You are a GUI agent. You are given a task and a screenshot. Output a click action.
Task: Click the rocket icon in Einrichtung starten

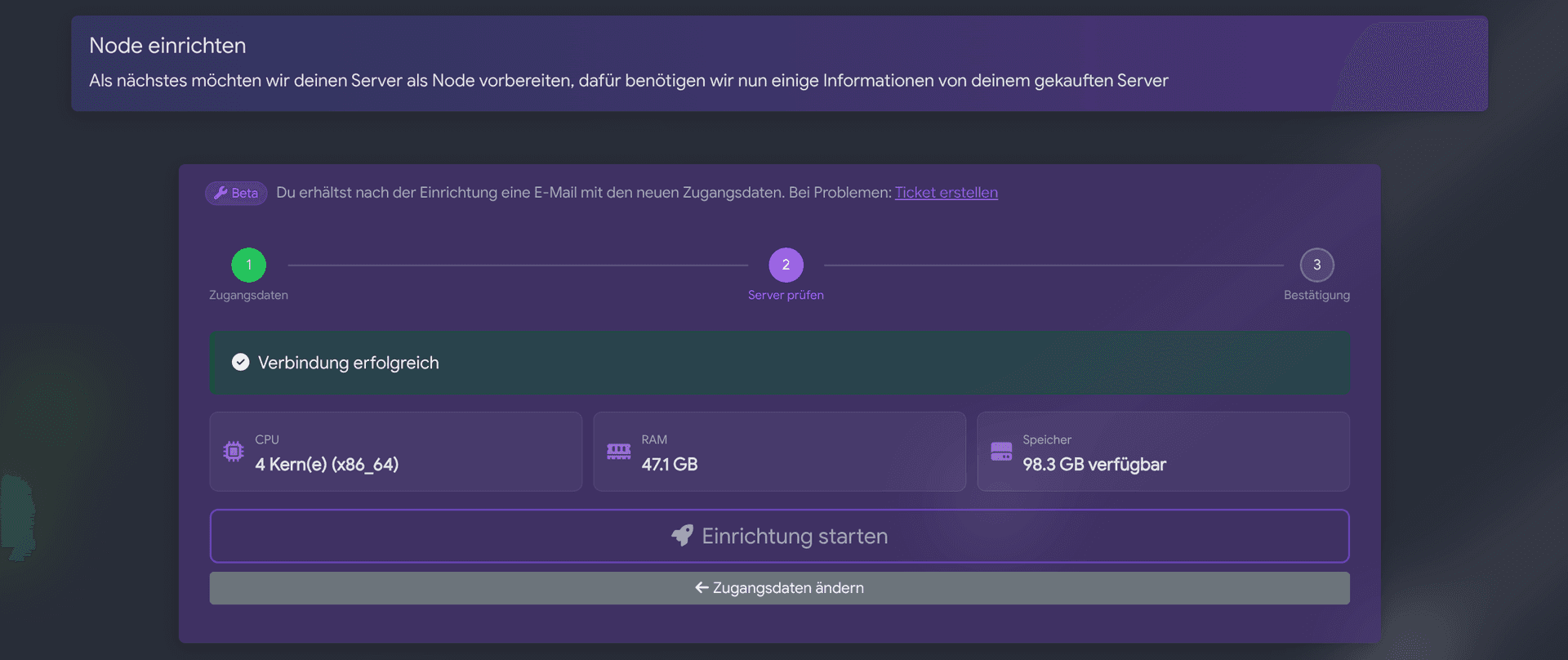click(682, 536)
